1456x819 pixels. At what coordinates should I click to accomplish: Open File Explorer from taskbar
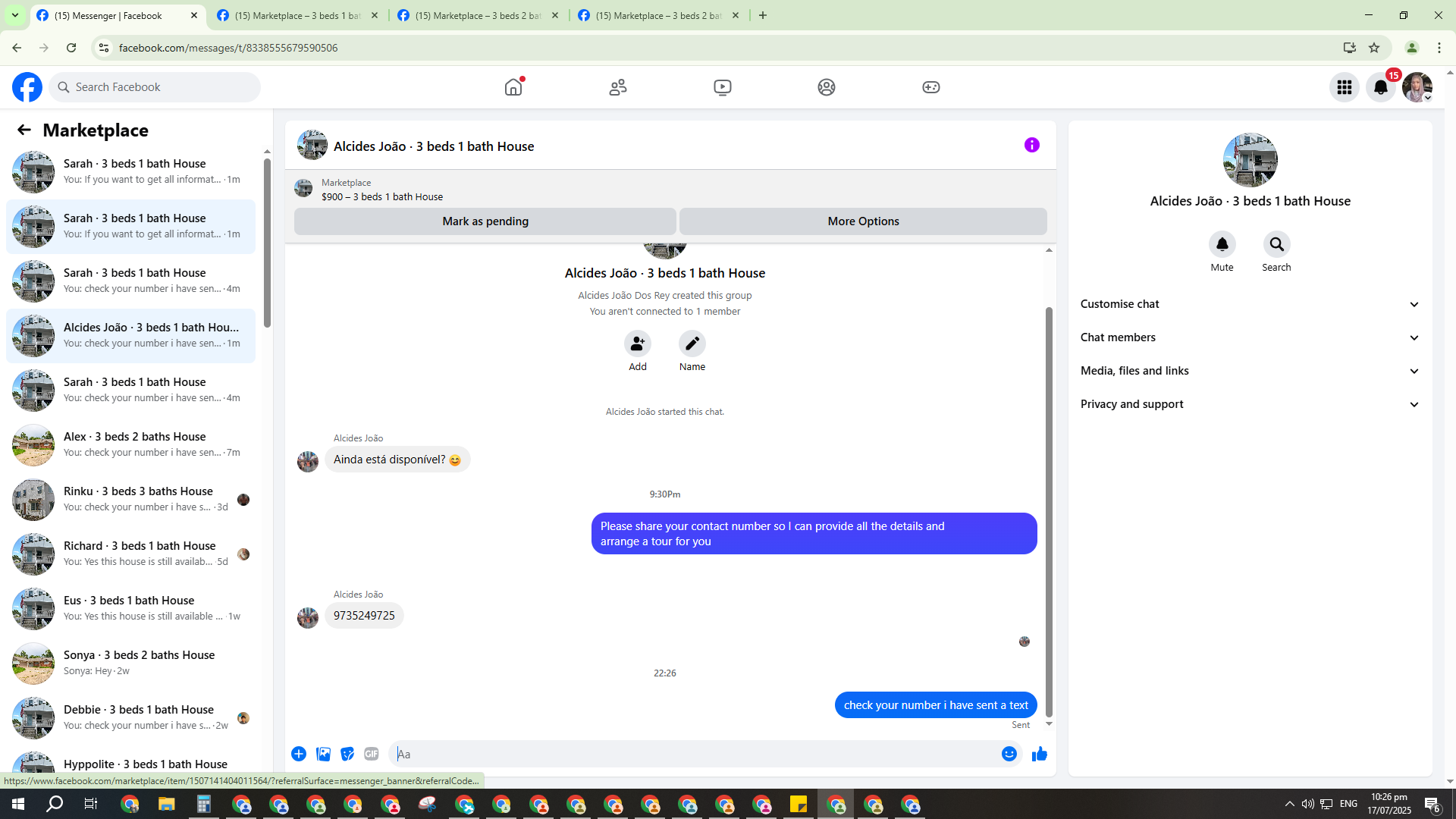pos(167,804)
